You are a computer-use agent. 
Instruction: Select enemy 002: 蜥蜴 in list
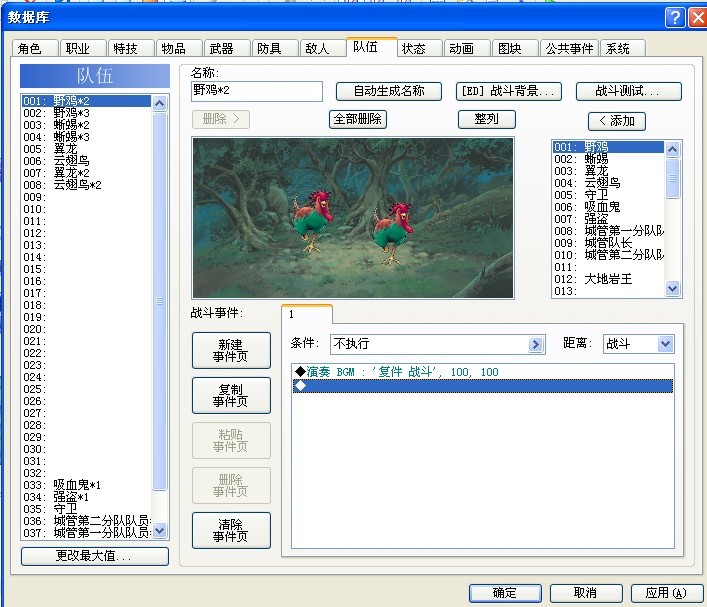tap(608, 159)
